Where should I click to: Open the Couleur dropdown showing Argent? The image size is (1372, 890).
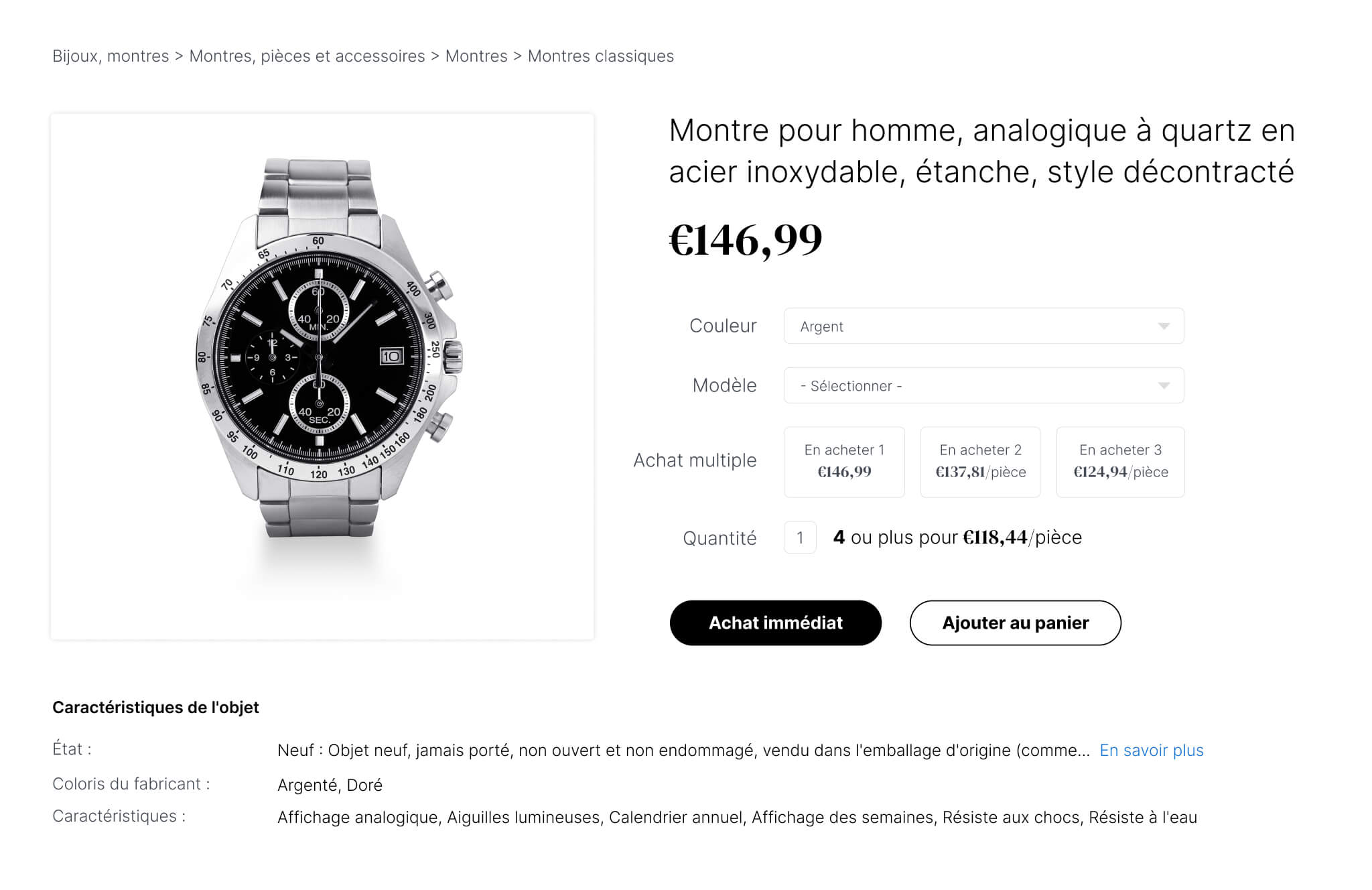coord(983,326)
